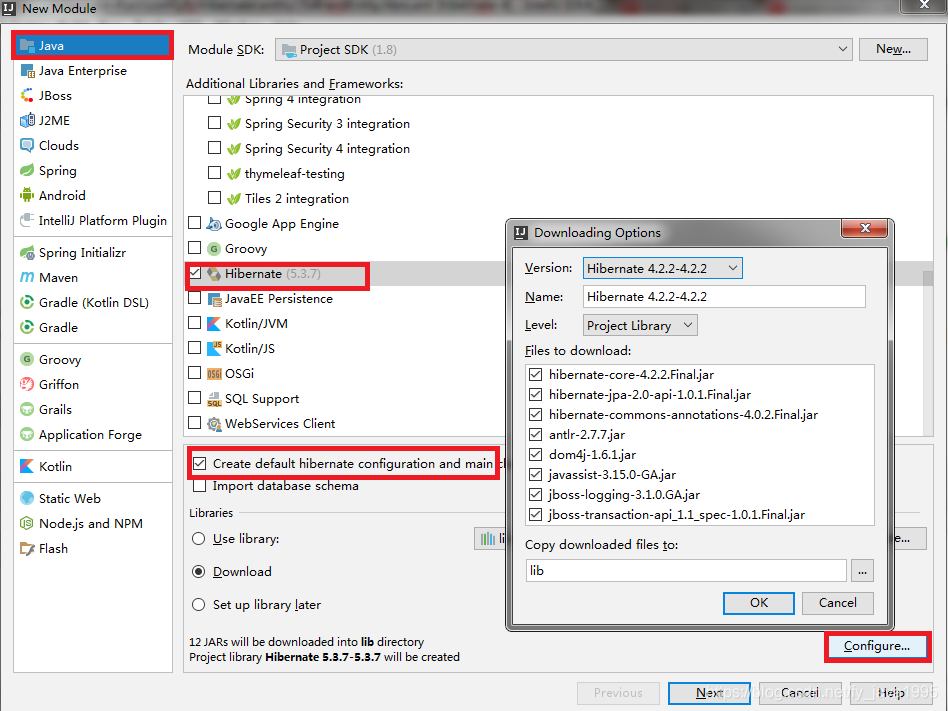The width and height of the screenshot is (948, 711).
Task: Check Import database schema
Action: coord(200,486)
